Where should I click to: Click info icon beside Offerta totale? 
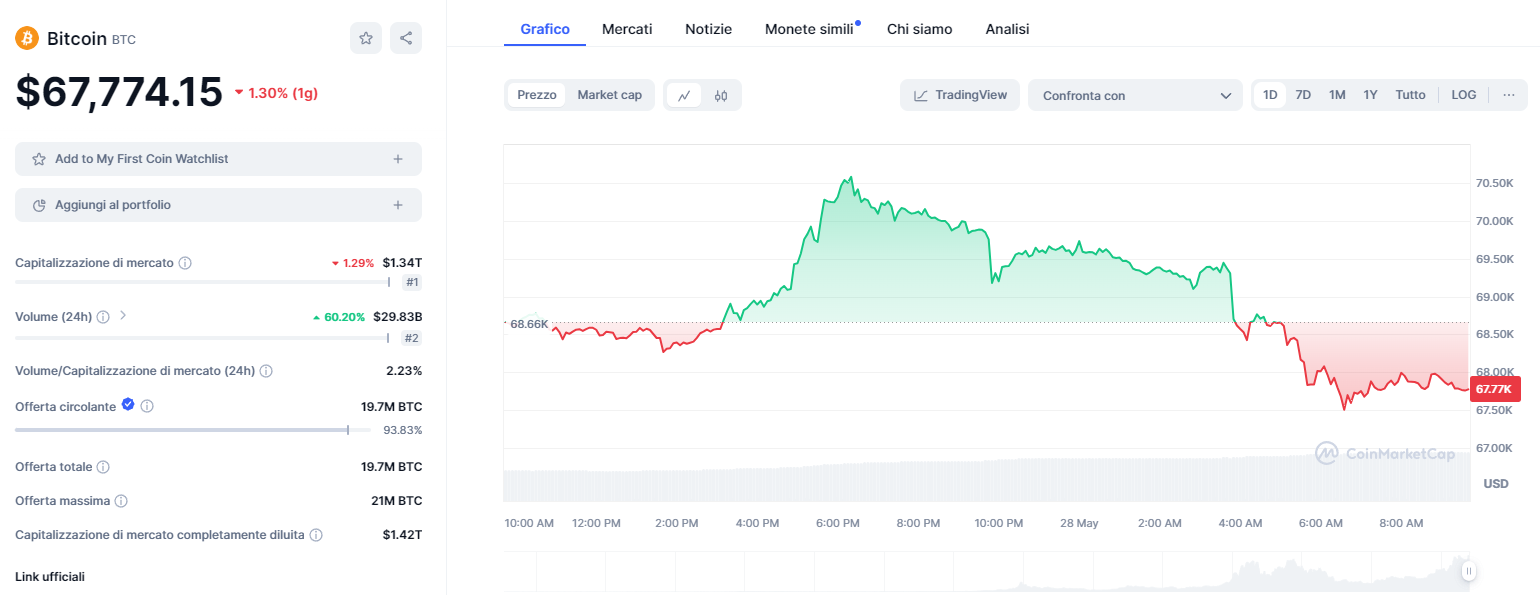pos(103,467)
